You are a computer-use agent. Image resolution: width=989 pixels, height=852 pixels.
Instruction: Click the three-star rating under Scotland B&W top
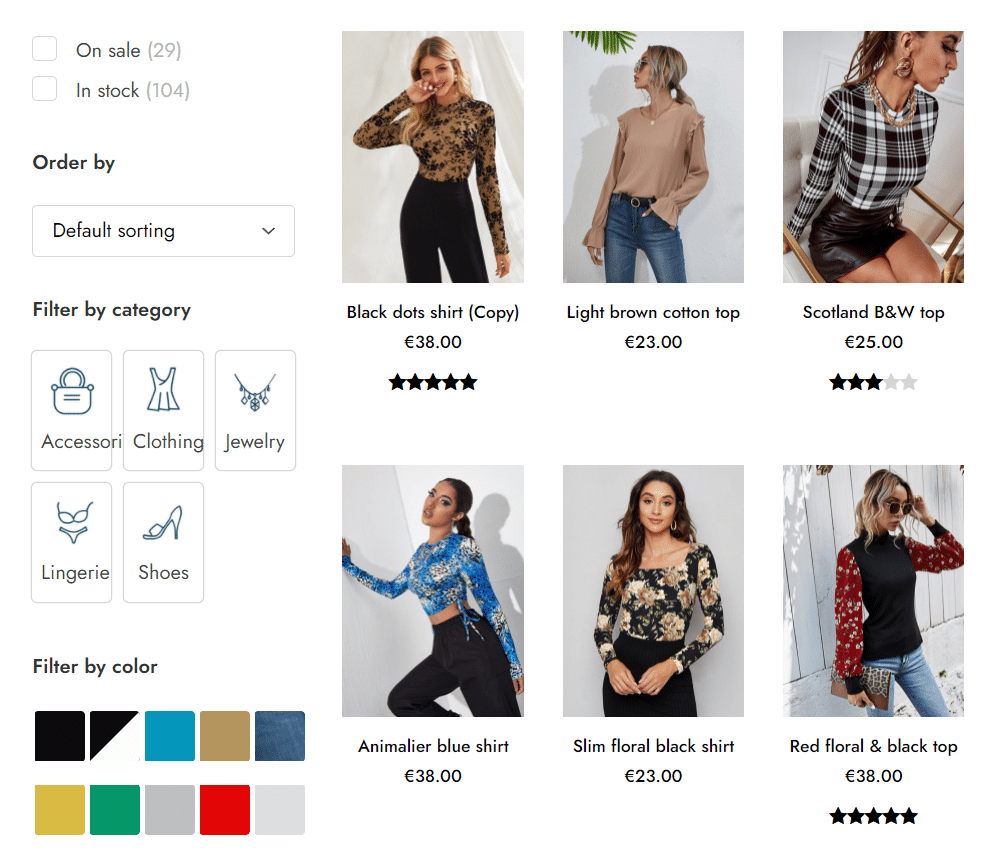pos(873,381)
